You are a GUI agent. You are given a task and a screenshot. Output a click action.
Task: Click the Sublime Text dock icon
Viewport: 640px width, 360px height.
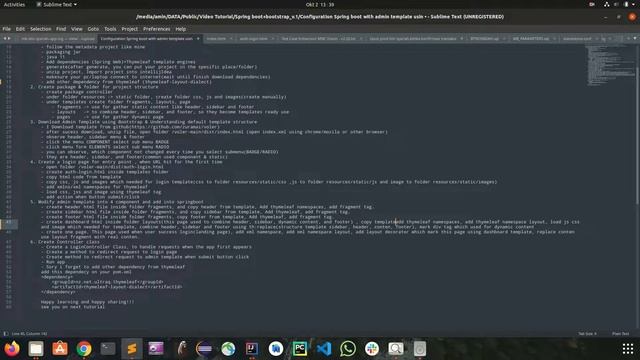click(x=132, y=349)
